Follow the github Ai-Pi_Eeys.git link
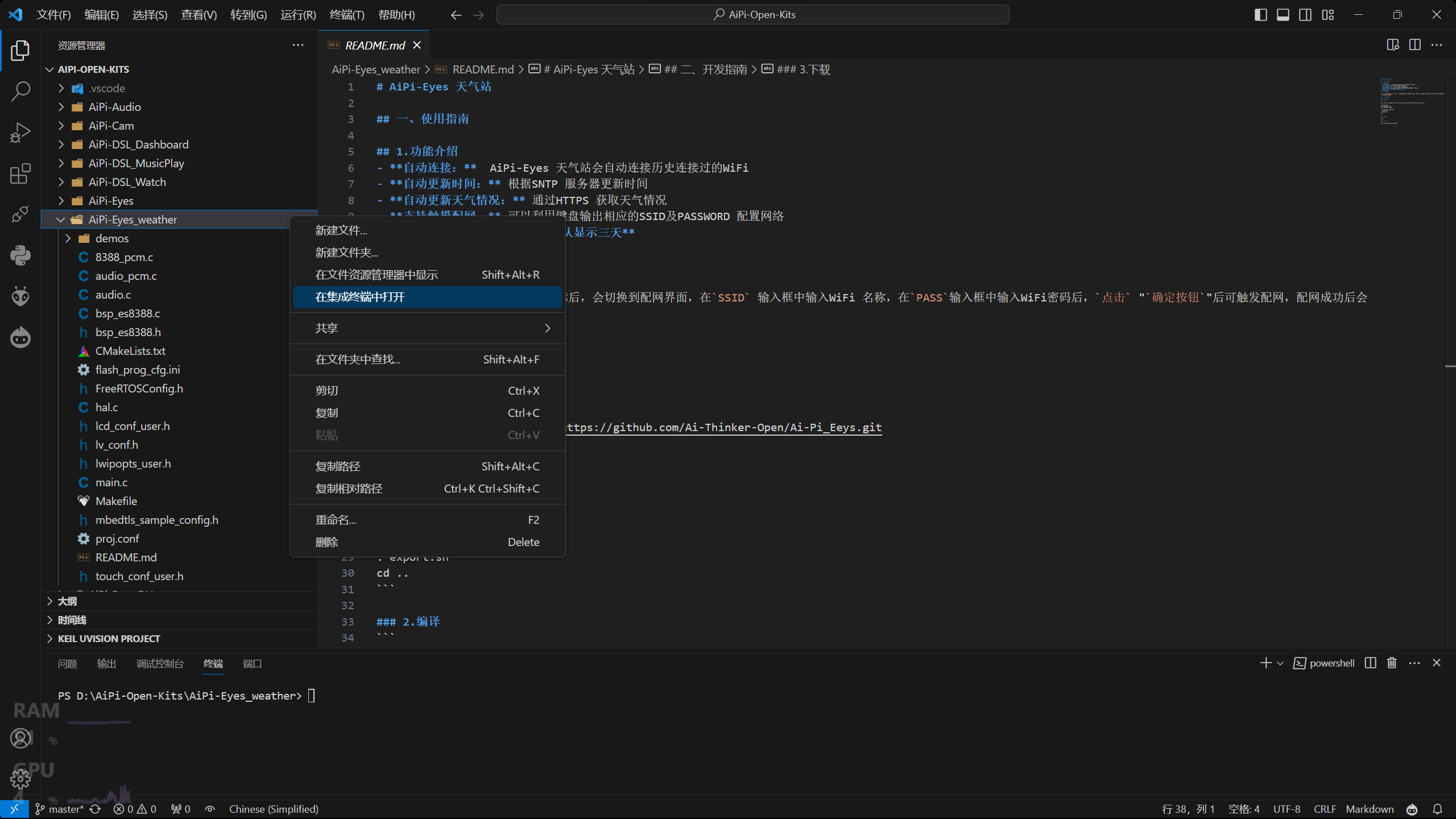The width and height of the screenshot is (1456, 819). point(723,427)
